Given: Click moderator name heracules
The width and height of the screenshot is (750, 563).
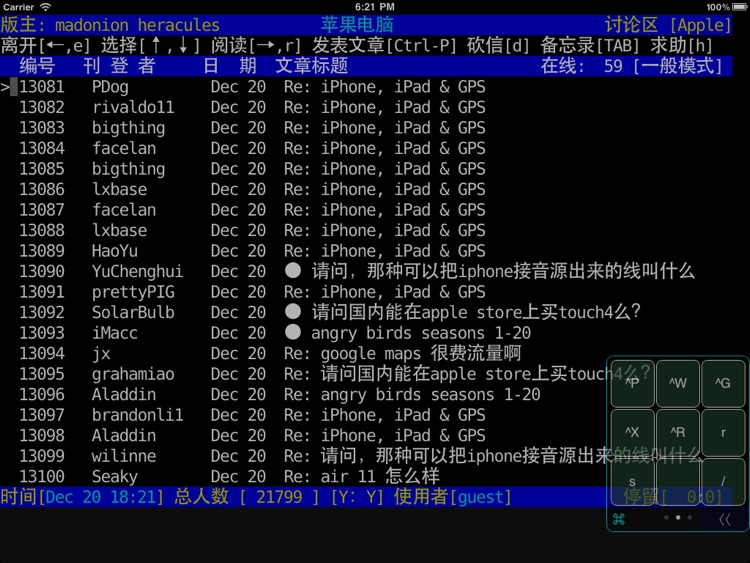Looking at the screenshot, I should (179, 25).
